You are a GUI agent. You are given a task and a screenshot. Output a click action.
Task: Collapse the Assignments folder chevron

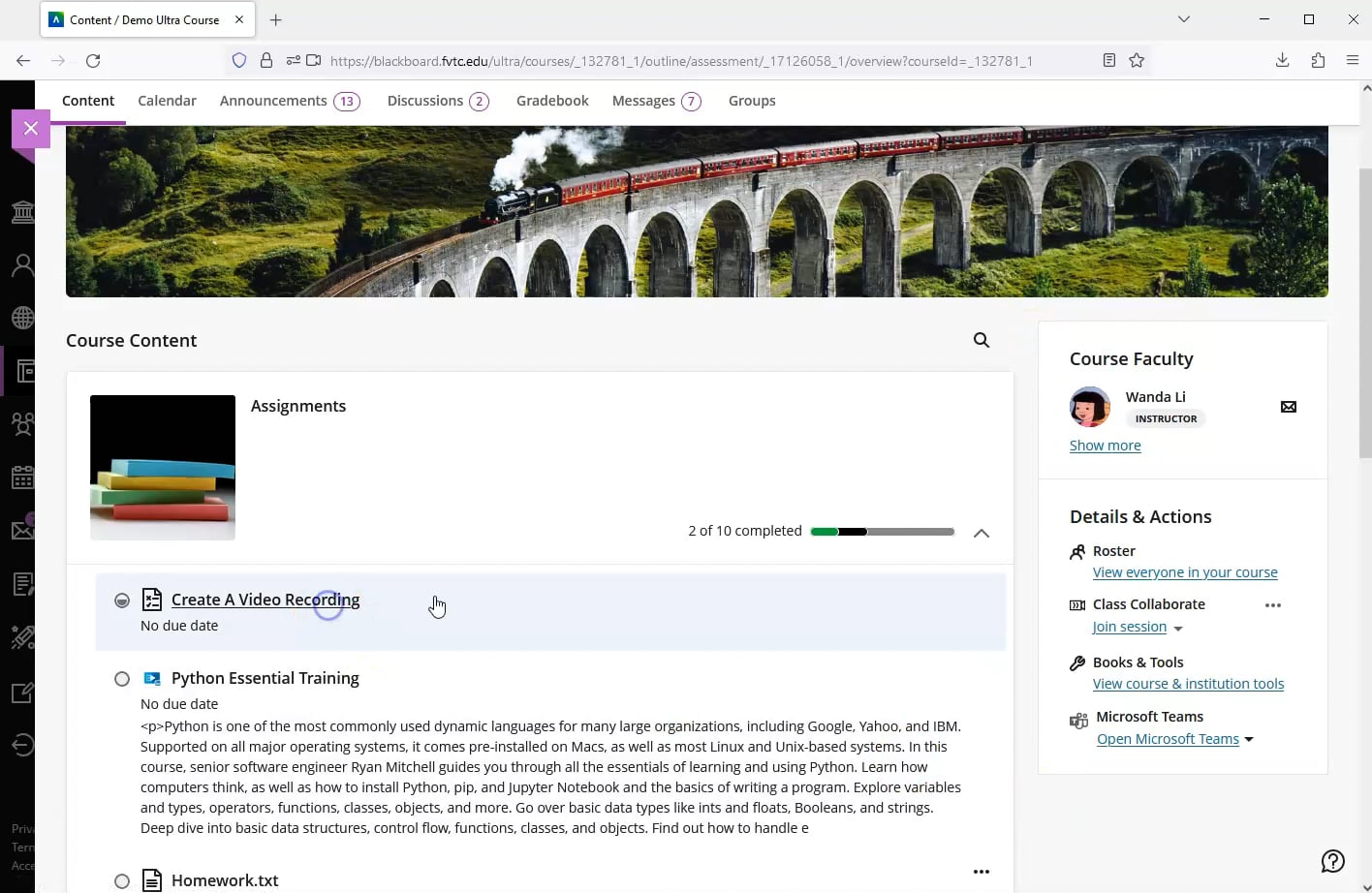(982, 533)
